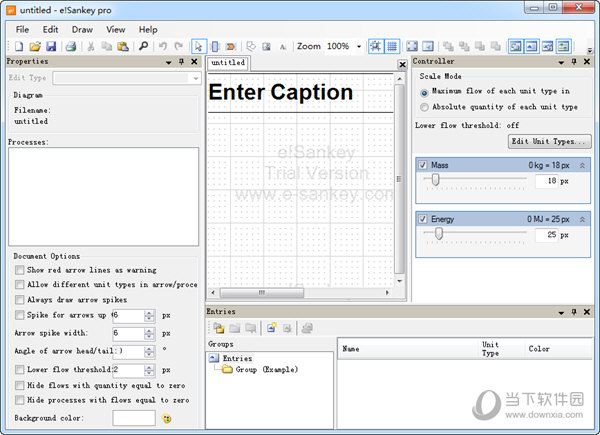Open the Draw menu

[x=81, y=29]
